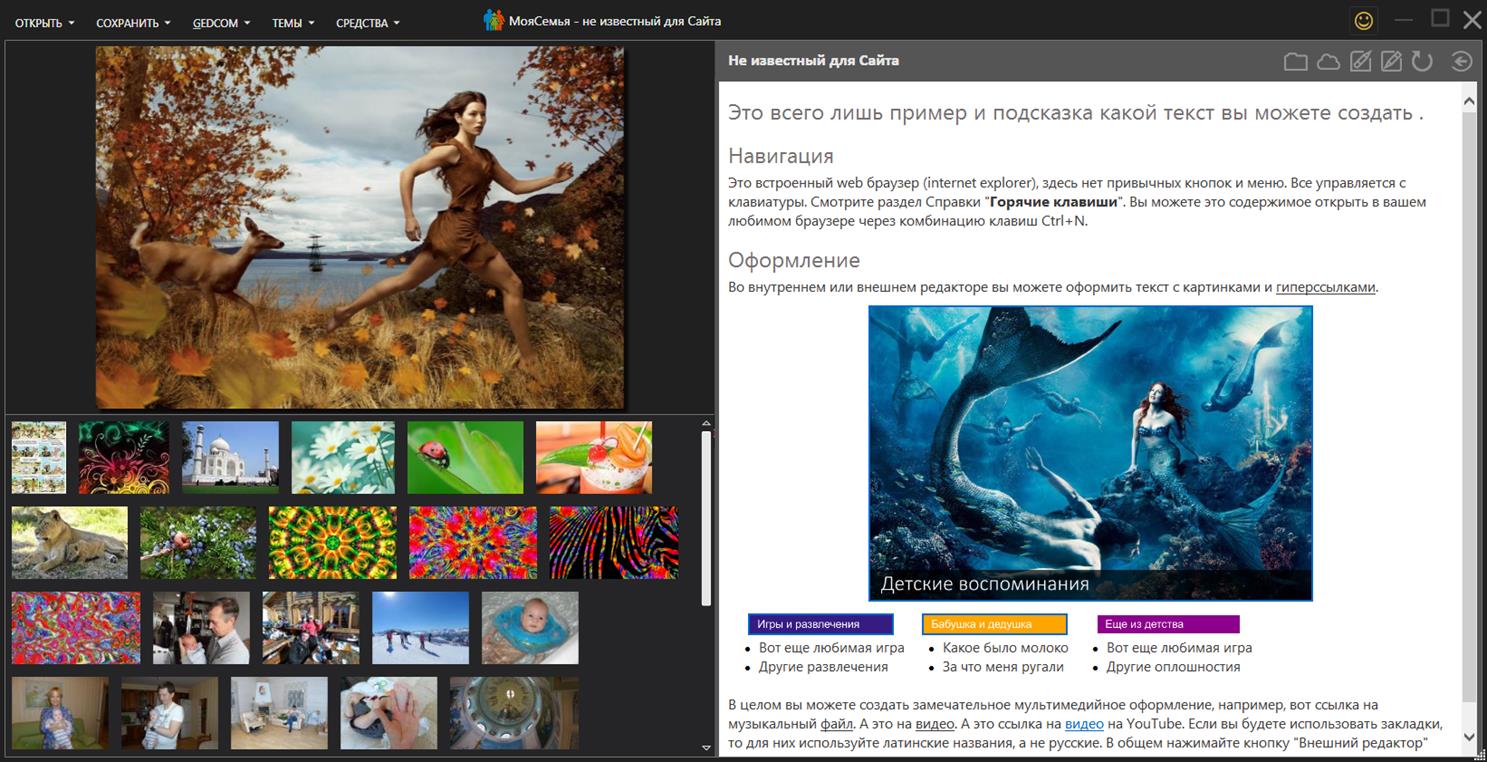Screen dimensions: 1487x762
Task: Click the yellow smiley face icon
Action: tap(1363, 20)
